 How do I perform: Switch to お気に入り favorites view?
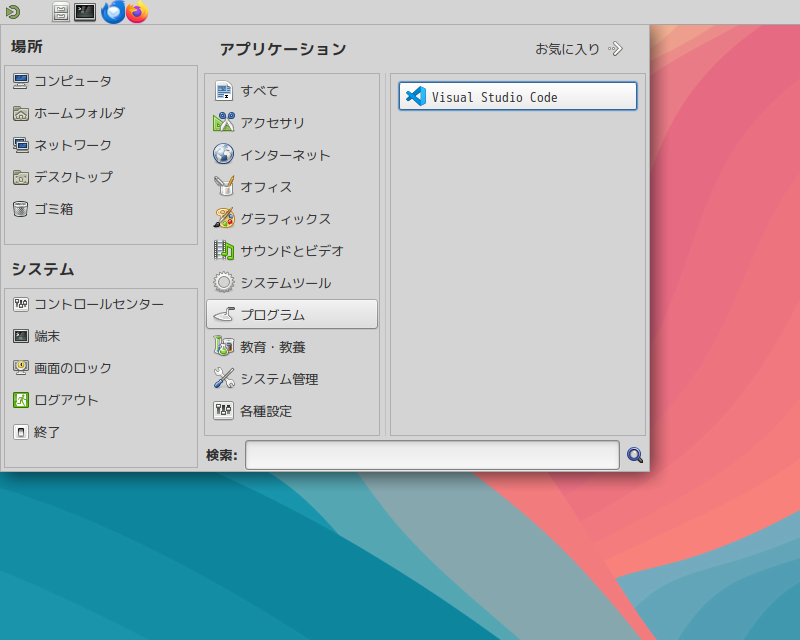point(579,49)
